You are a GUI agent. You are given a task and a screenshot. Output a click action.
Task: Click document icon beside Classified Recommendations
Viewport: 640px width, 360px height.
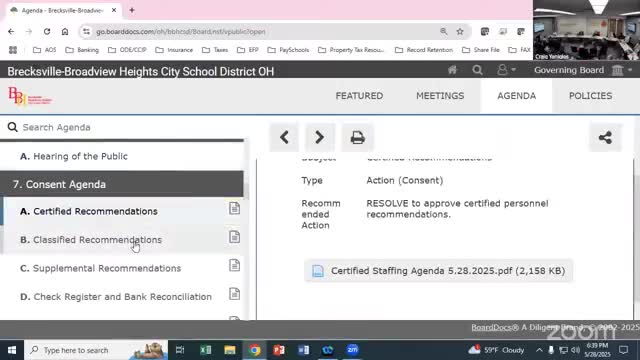click(x=234, y=237)
